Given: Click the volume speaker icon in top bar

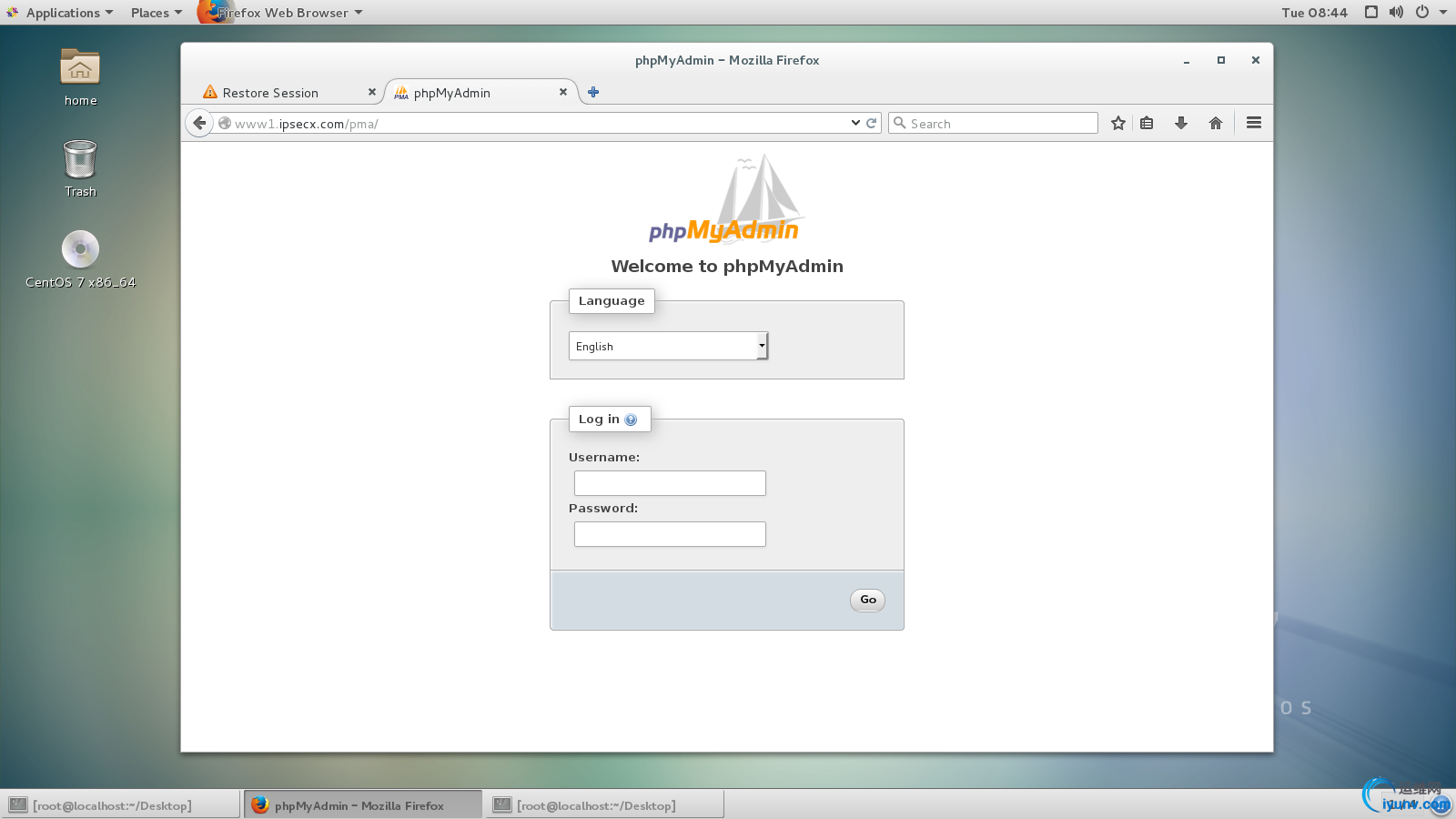Looking at the screenshot, I should coord(1396,12).
